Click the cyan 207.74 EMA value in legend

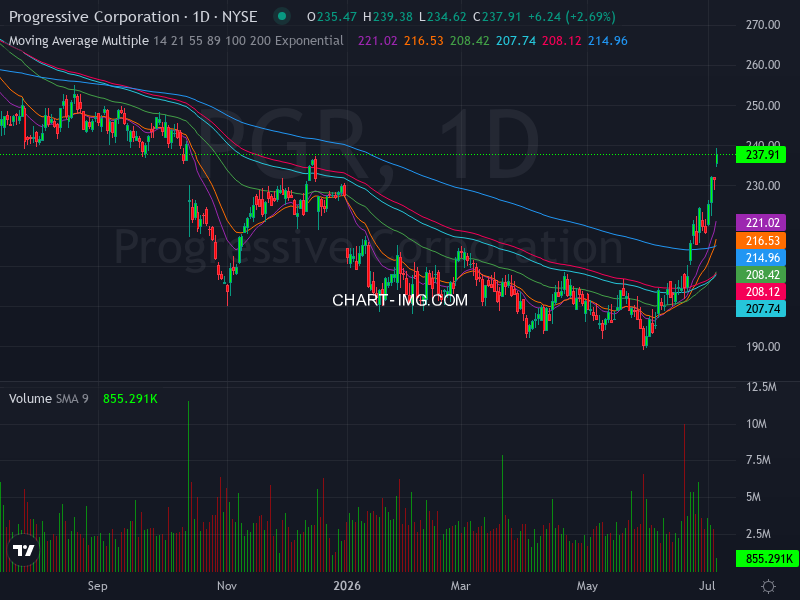516,41
